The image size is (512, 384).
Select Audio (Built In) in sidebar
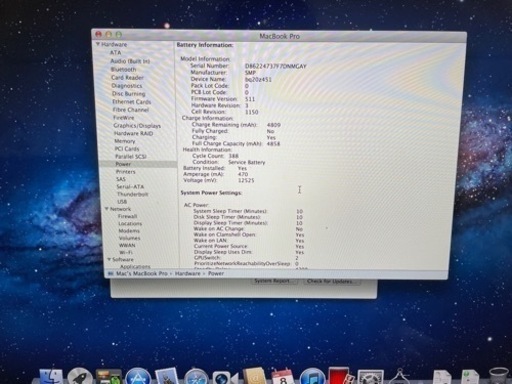pyautogui.click(x=130, y=61)
